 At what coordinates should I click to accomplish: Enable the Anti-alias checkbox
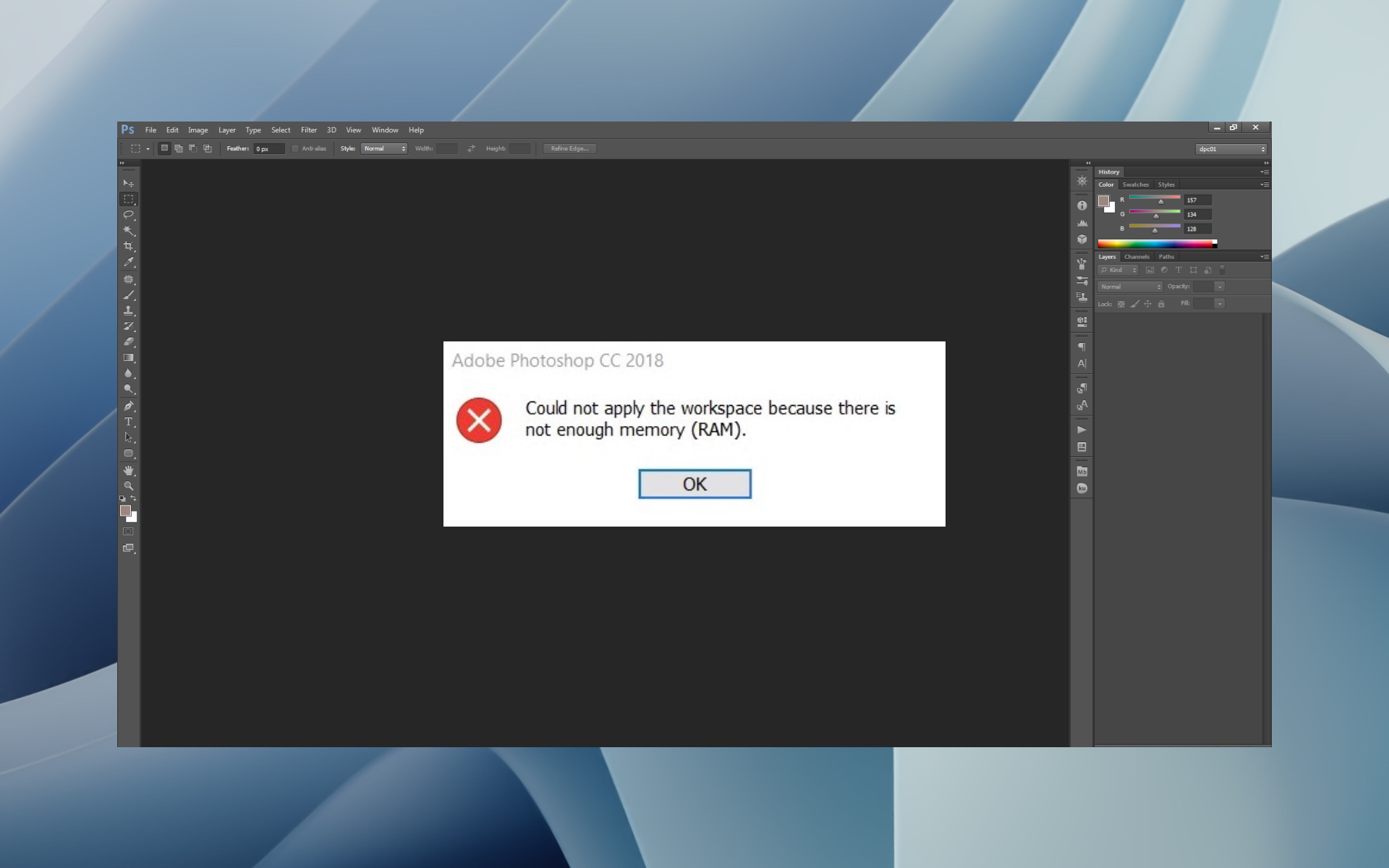click(295, 149)
